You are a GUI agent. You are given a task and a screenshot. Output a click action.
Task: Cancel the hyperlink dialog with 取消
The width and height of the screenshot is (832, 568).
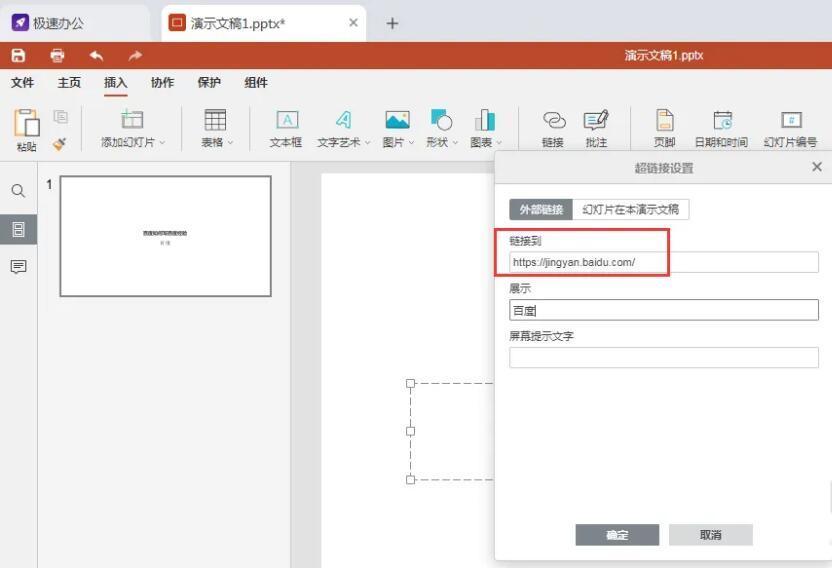pyautogui.click(x=710, y=535)
